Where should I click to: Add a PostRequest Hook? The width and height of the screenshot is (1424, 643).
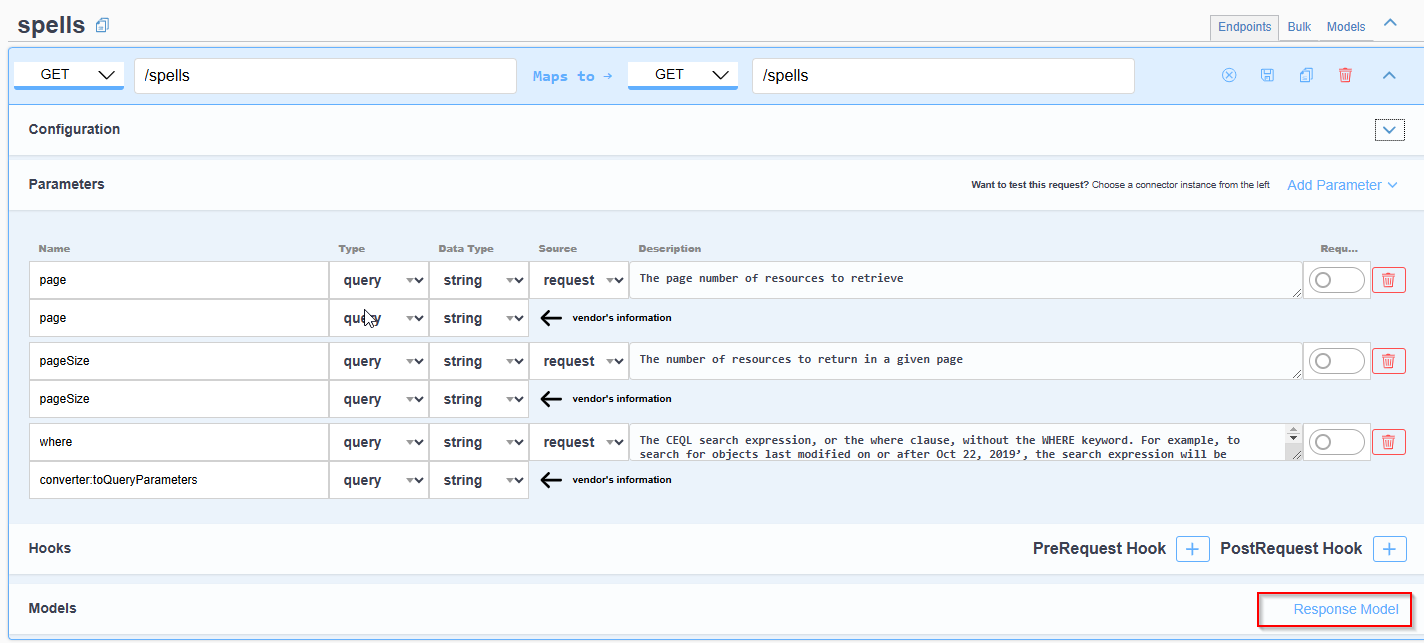click(1389, 548)
